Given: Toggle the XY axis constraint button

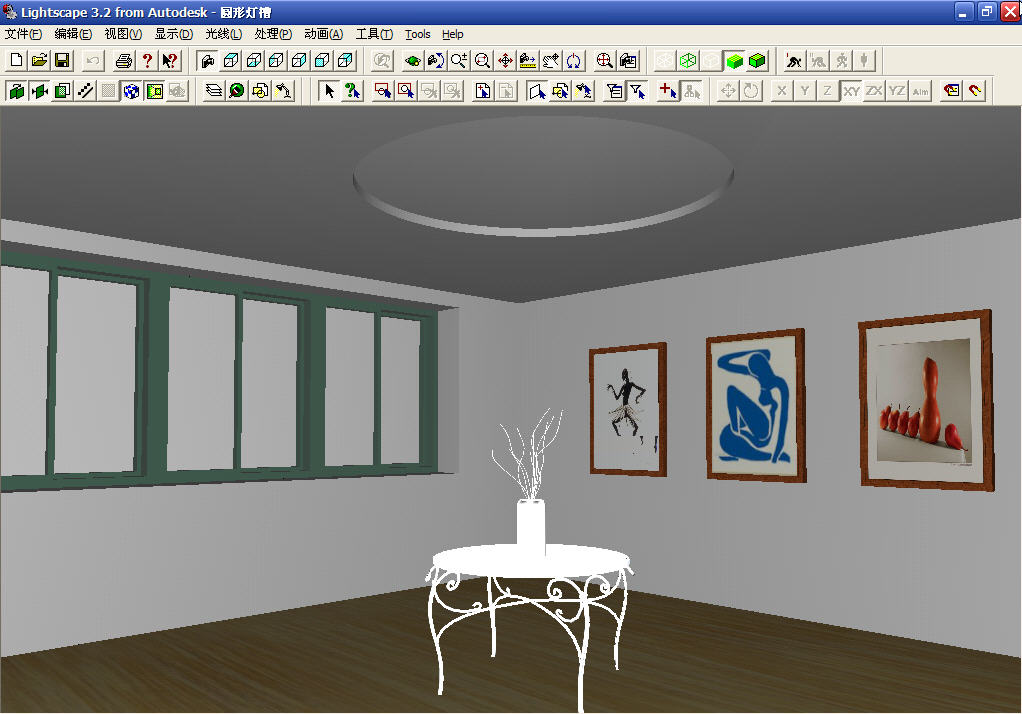Looking at the screenshot, I should [852, 90].
